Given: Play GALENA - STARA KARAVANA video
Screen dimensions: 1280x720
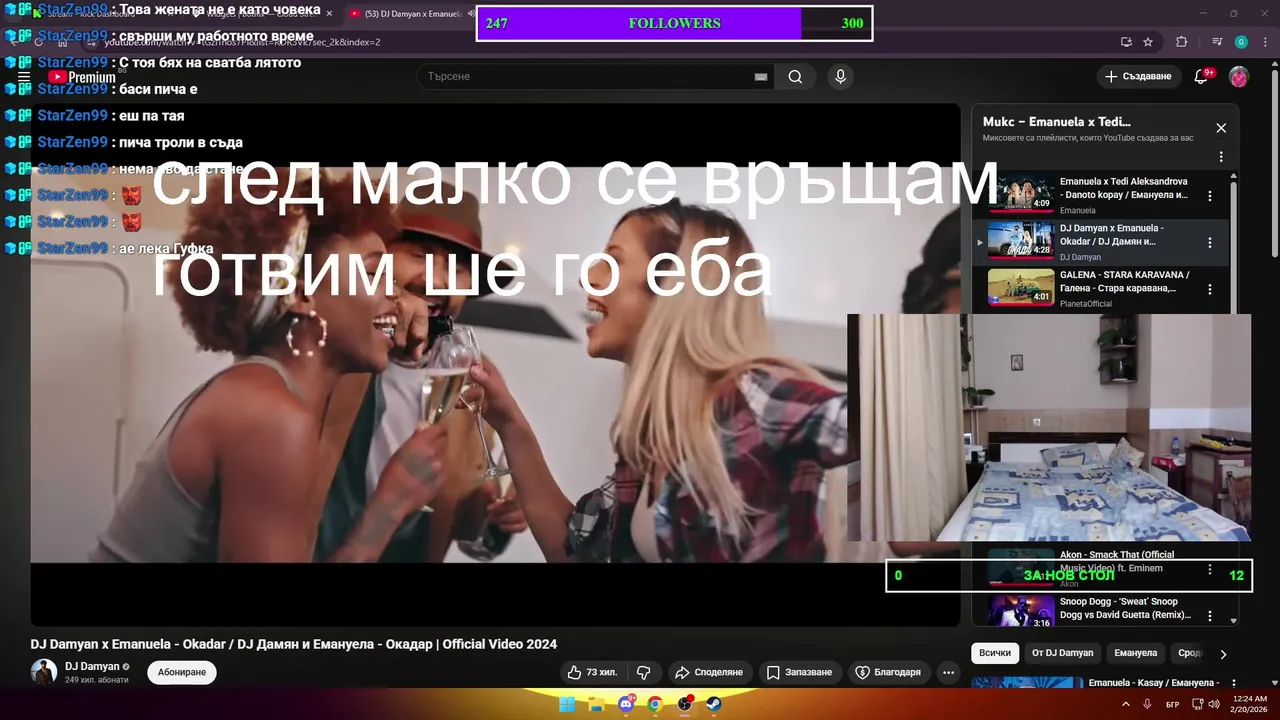Looking at the screenshot, I should click(x=1100, y=289).
